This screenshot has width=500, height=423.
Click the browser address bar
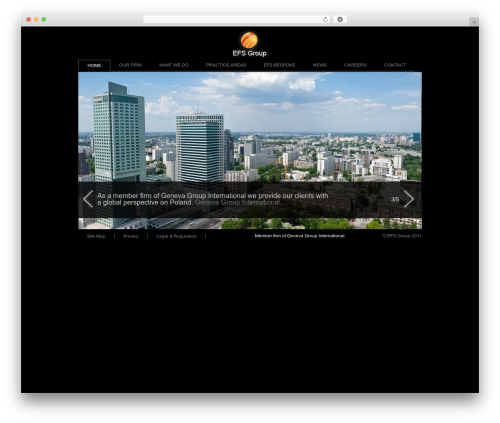click(237, 19)
